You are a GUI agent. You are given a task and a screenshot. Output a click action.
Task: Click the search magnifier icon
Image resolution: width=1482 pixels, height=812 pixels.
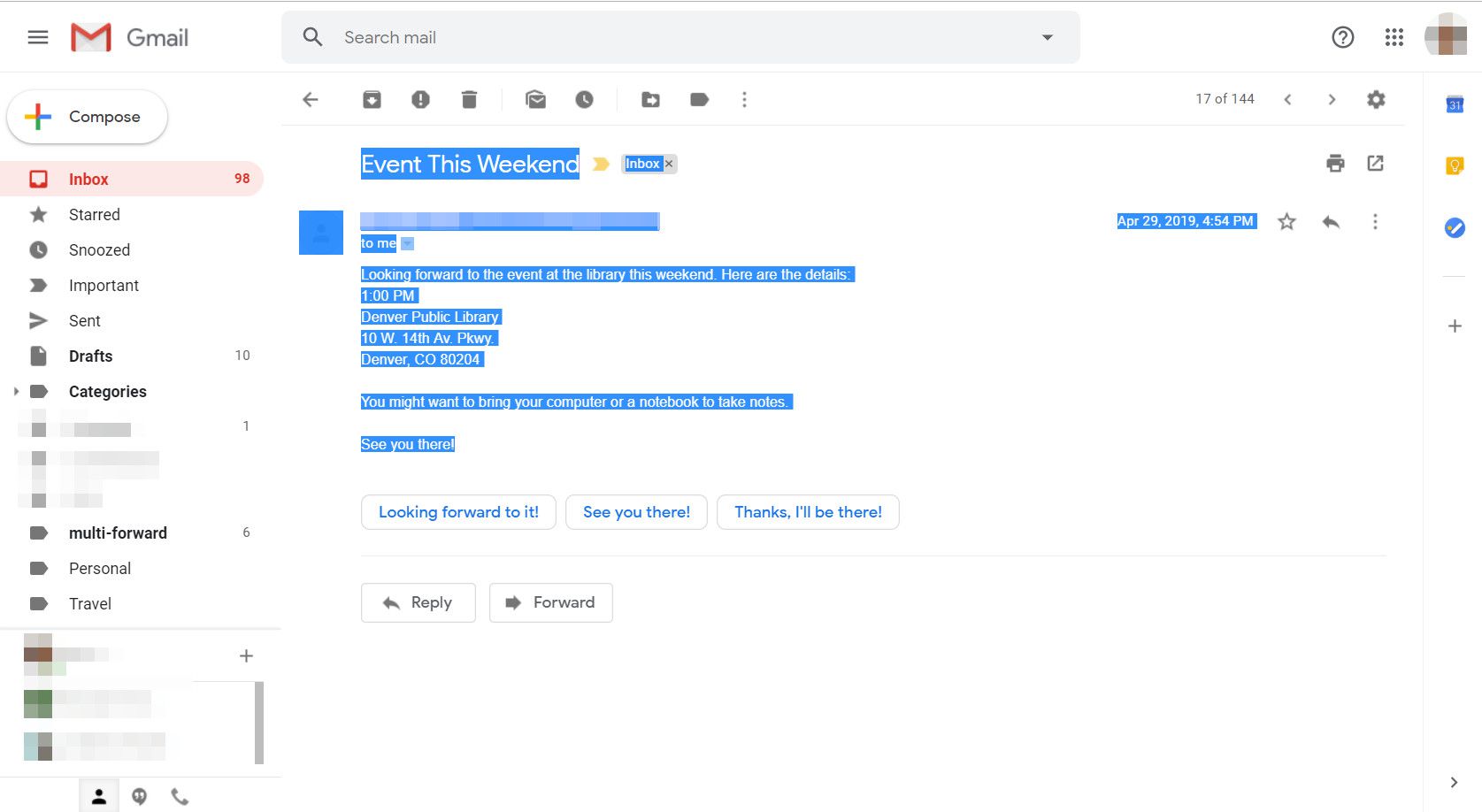[312, 37]
